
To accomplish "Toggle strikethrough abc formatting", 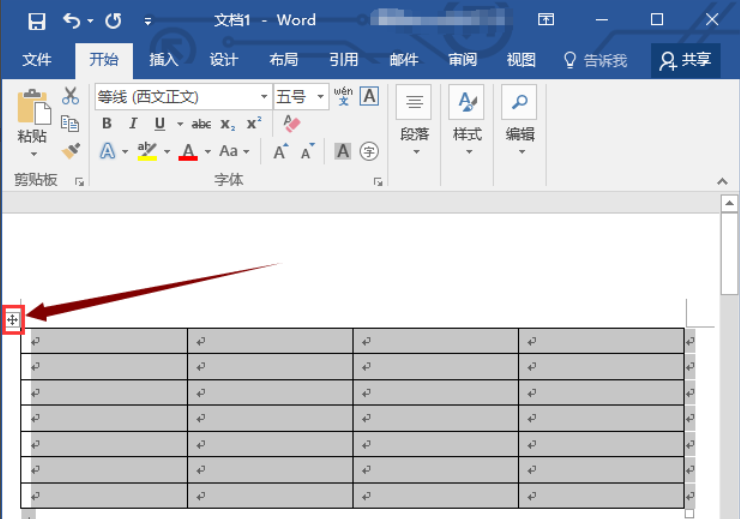I will (201, 124).
